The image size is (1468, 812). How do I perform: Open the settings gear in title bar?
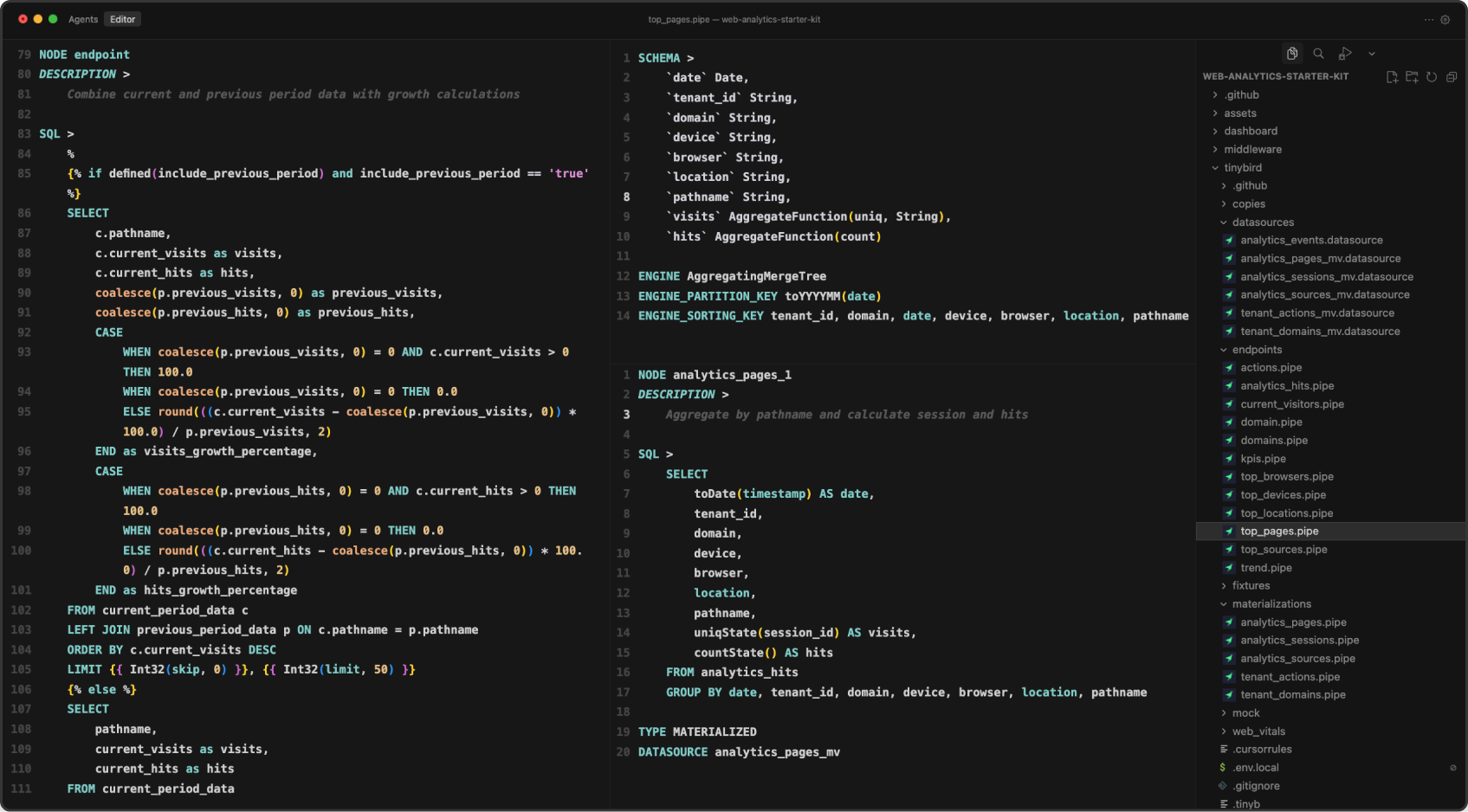[1445, 20]
